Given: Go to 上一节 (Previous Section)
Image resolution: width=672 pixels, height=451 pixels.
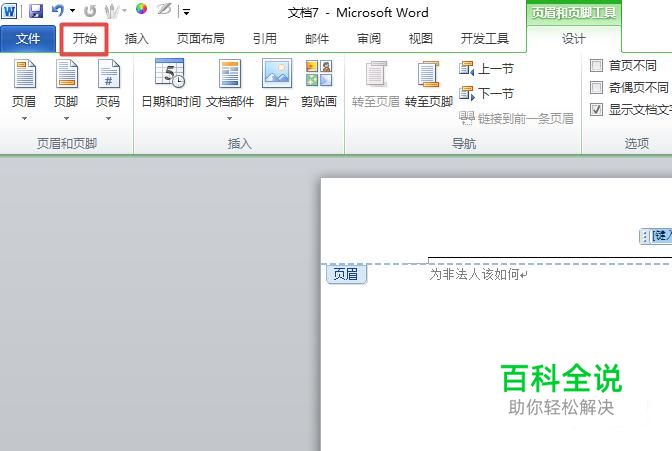Looking at the screenshot, I should (x=486, y=68).
